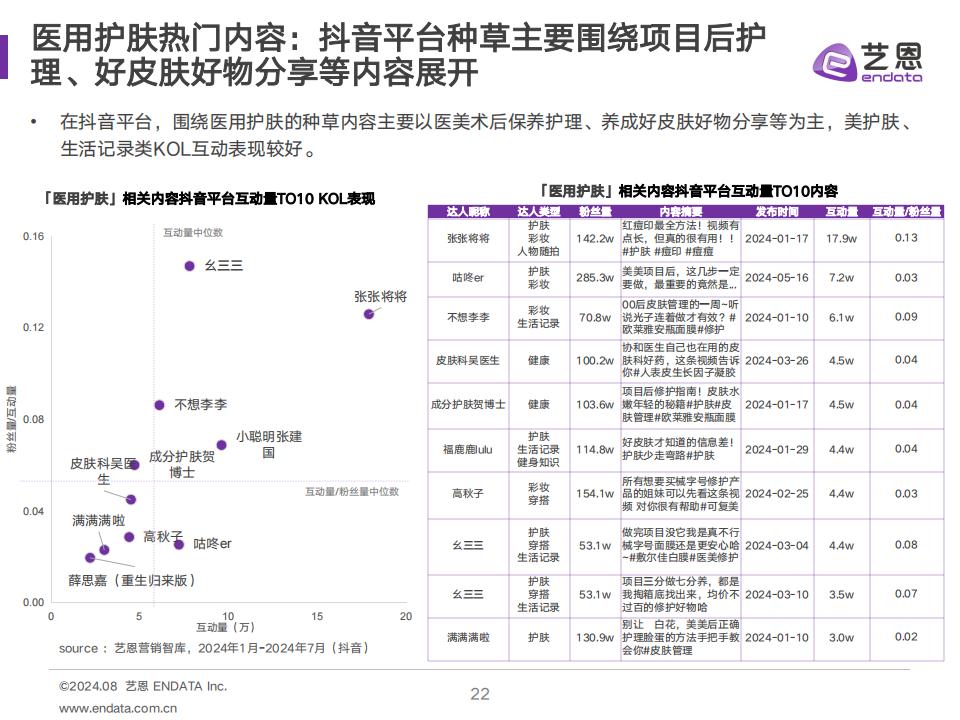
Task: Click the 17.9w interaction count cell
Action: click(x=842, y=239)
